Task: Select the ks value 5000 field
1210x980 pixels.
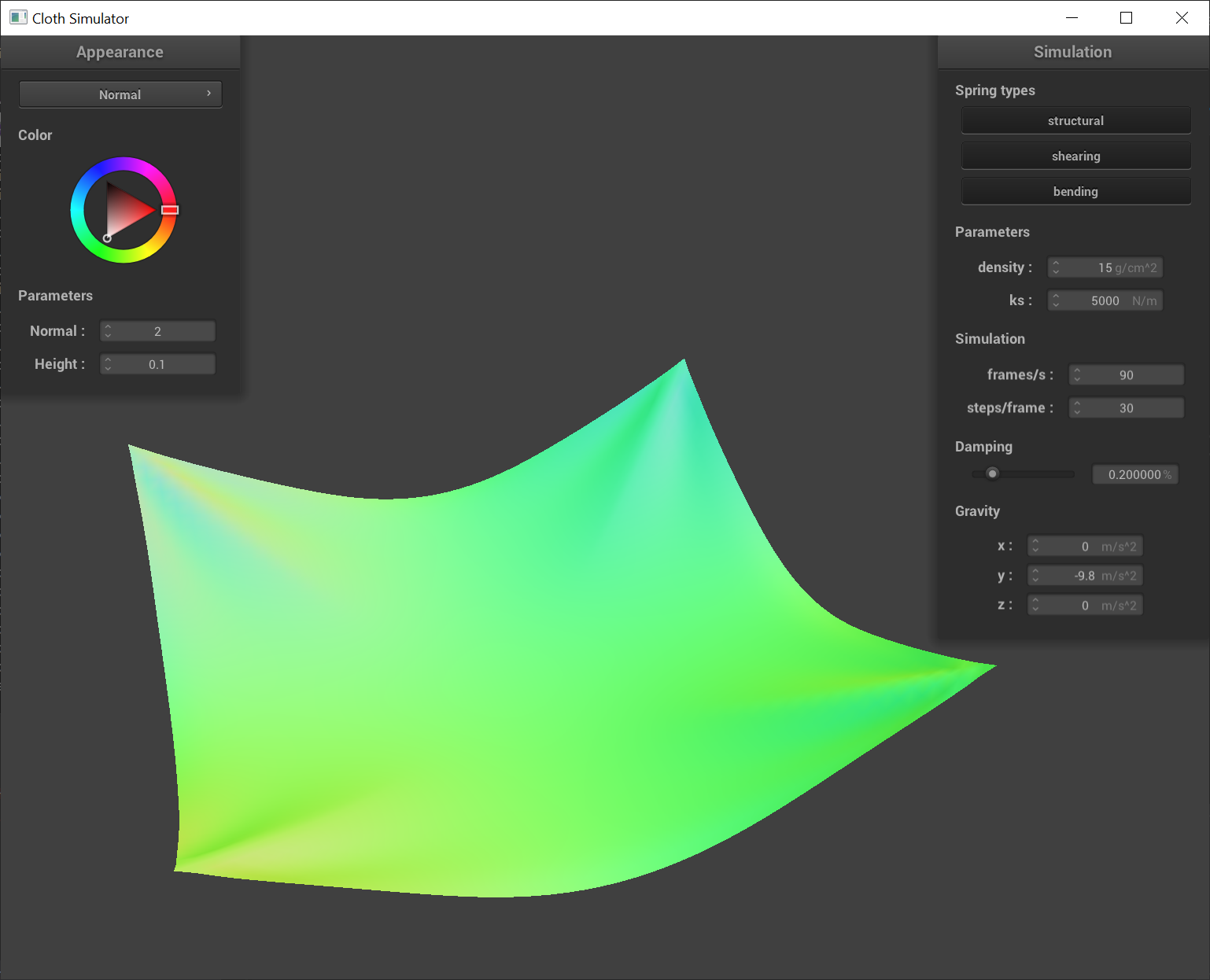Action: [x=1105, y=300]
